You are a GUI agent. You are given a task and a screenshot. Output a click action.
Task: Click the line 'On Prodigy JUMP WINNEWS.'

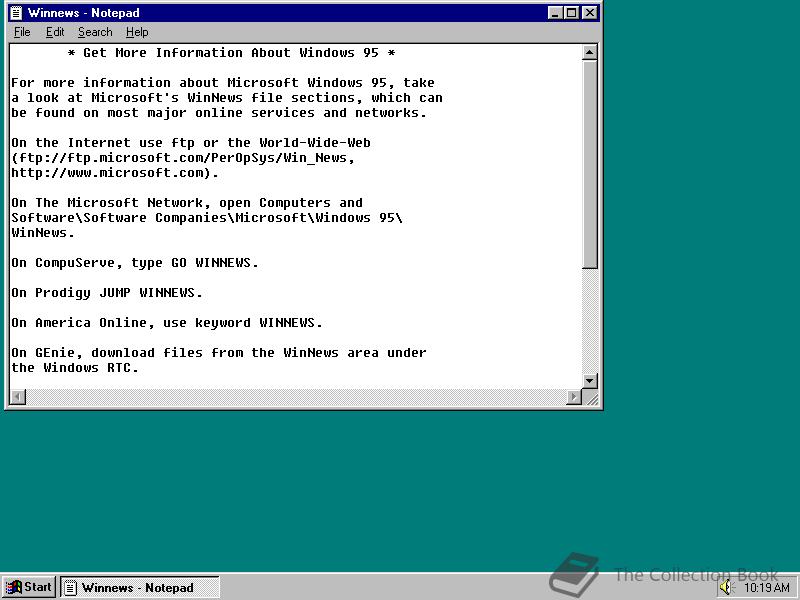(107, 293)
